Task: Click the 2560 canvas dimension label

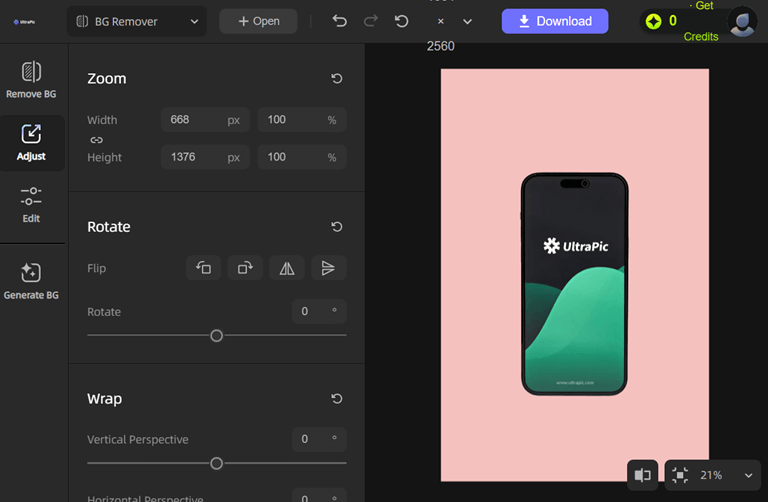Action: coord(440,46)
